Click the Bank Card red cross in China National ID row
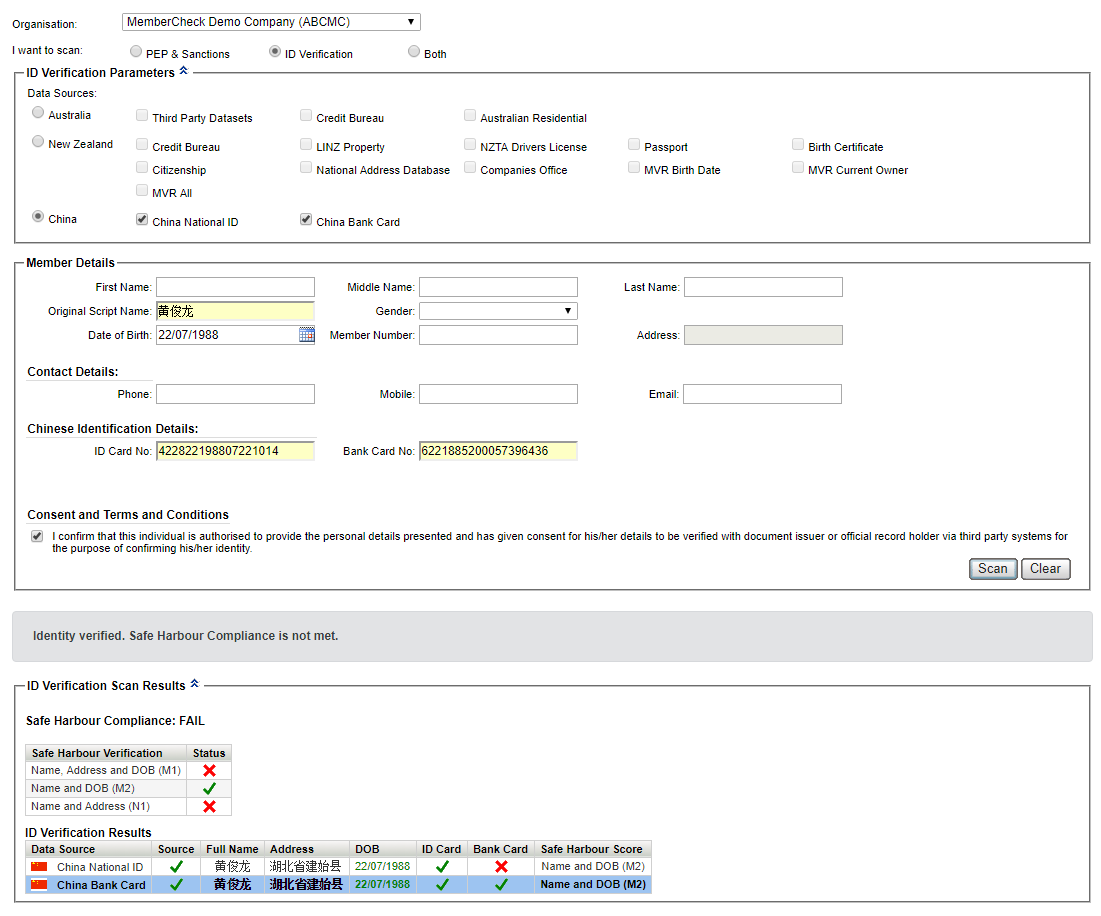Viewport: 1101px width, 916px height. [x=501, y=867]
